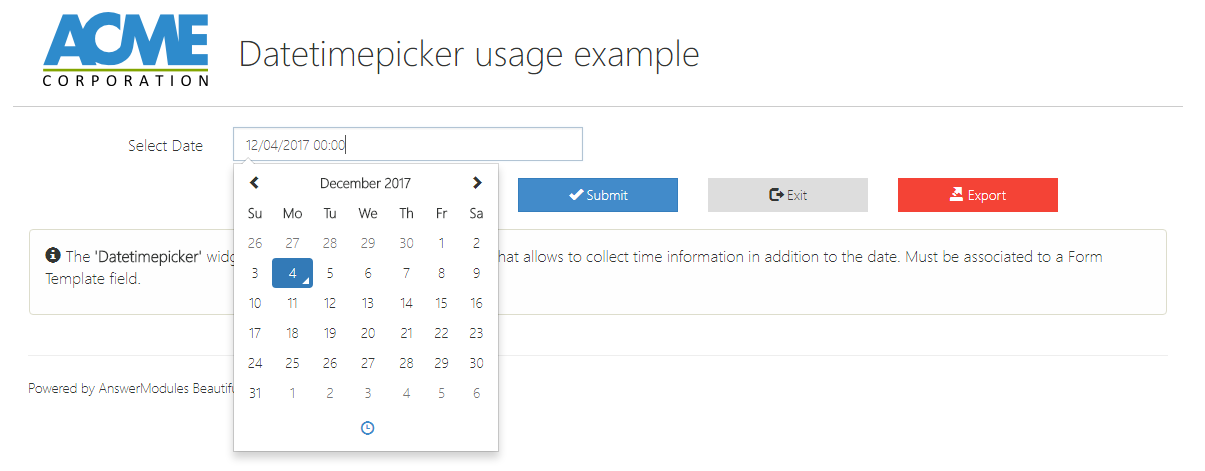Click the Select Date input field

(x=407, y=145)
